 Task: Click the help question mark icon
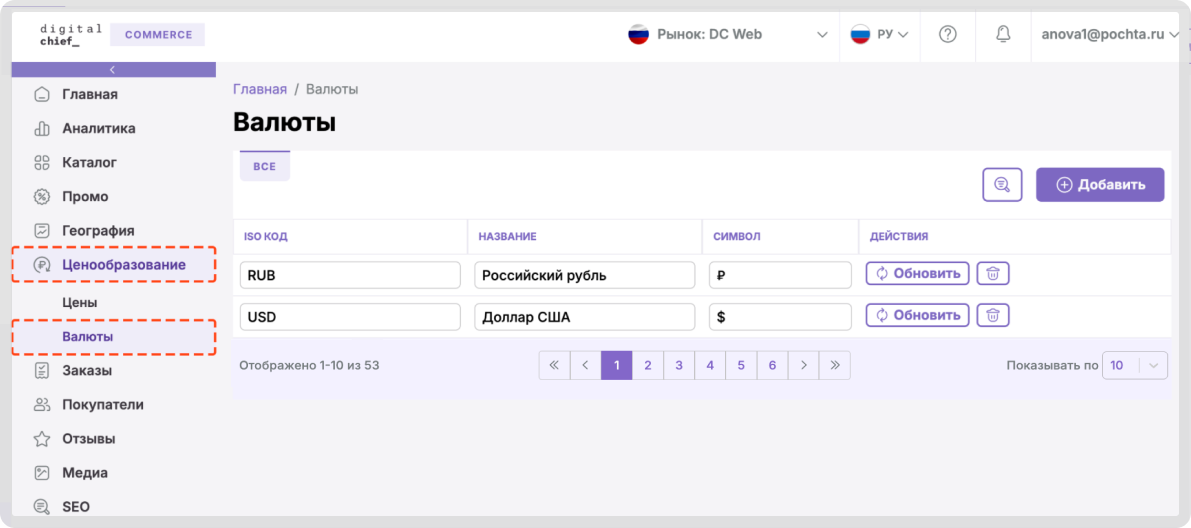(947, 34)
